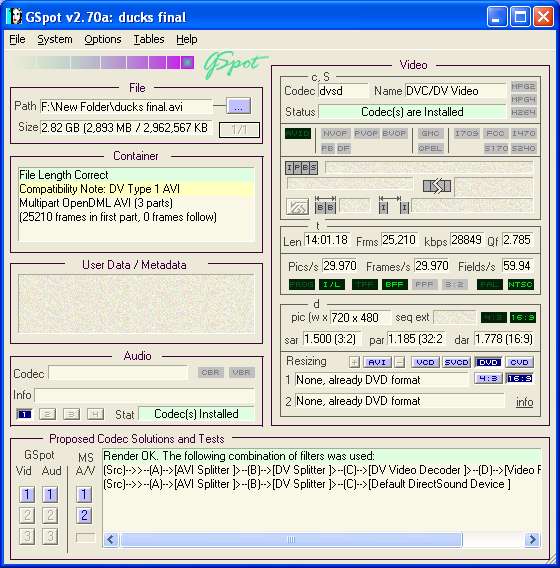
Task: Click the horizontal scrollbar right arrow
Action: [532, 539]
